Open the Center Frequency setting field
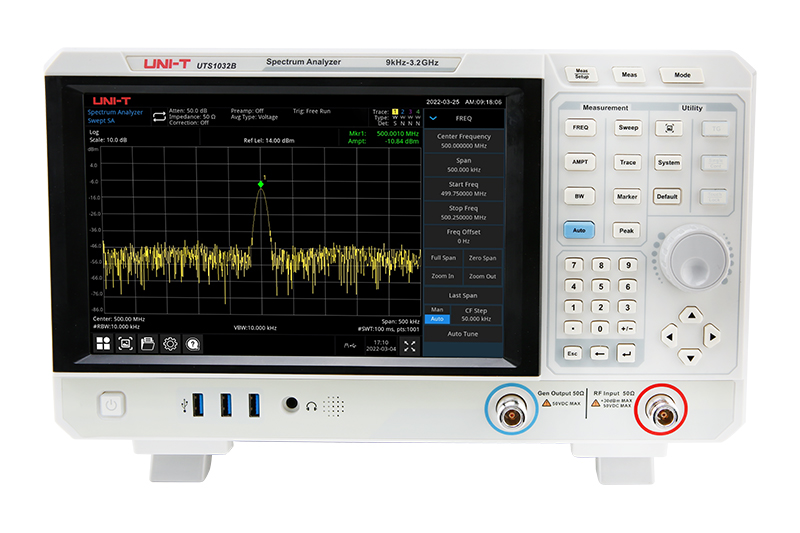The height and width of the screenshot is (533, 800). pyautogui.click(x=463, y=140)
